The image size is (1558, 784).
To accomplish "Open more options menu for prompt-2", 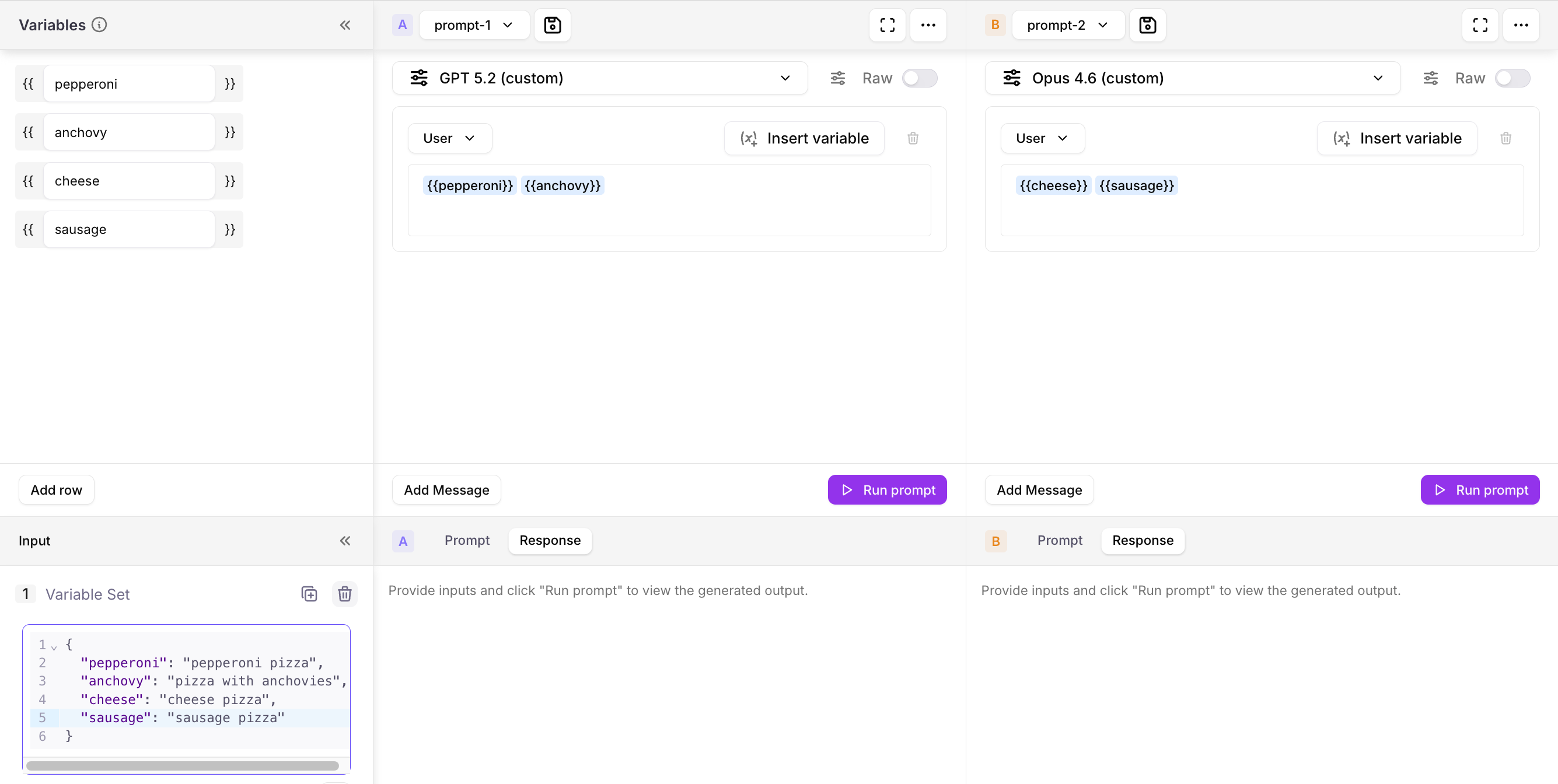I will [x=1521, y=26].
